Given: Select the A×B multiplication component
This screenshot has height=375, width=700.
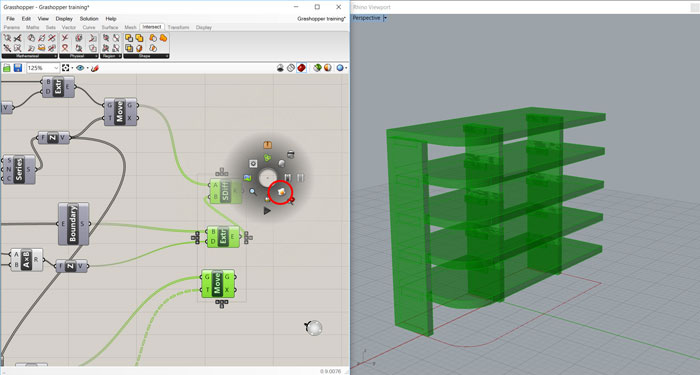Looking at the screenshot, I should pyautogui.click(x=26, y=260).
